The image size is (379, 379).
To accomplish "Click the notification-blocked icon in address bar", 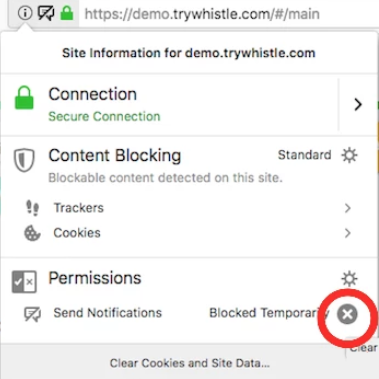I will 46,13.
